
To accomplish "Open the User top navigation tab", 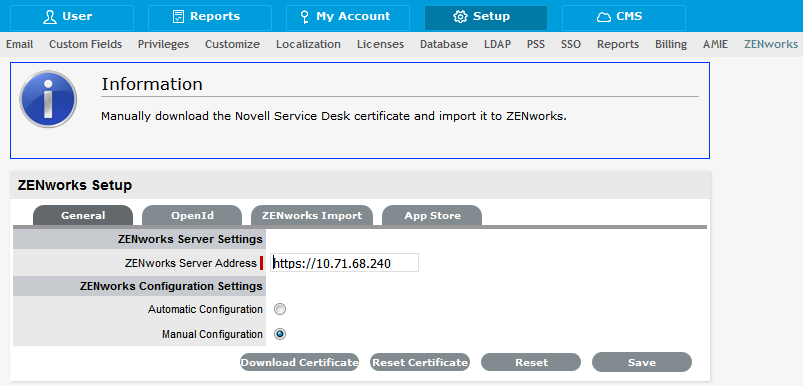I will 72,17.
